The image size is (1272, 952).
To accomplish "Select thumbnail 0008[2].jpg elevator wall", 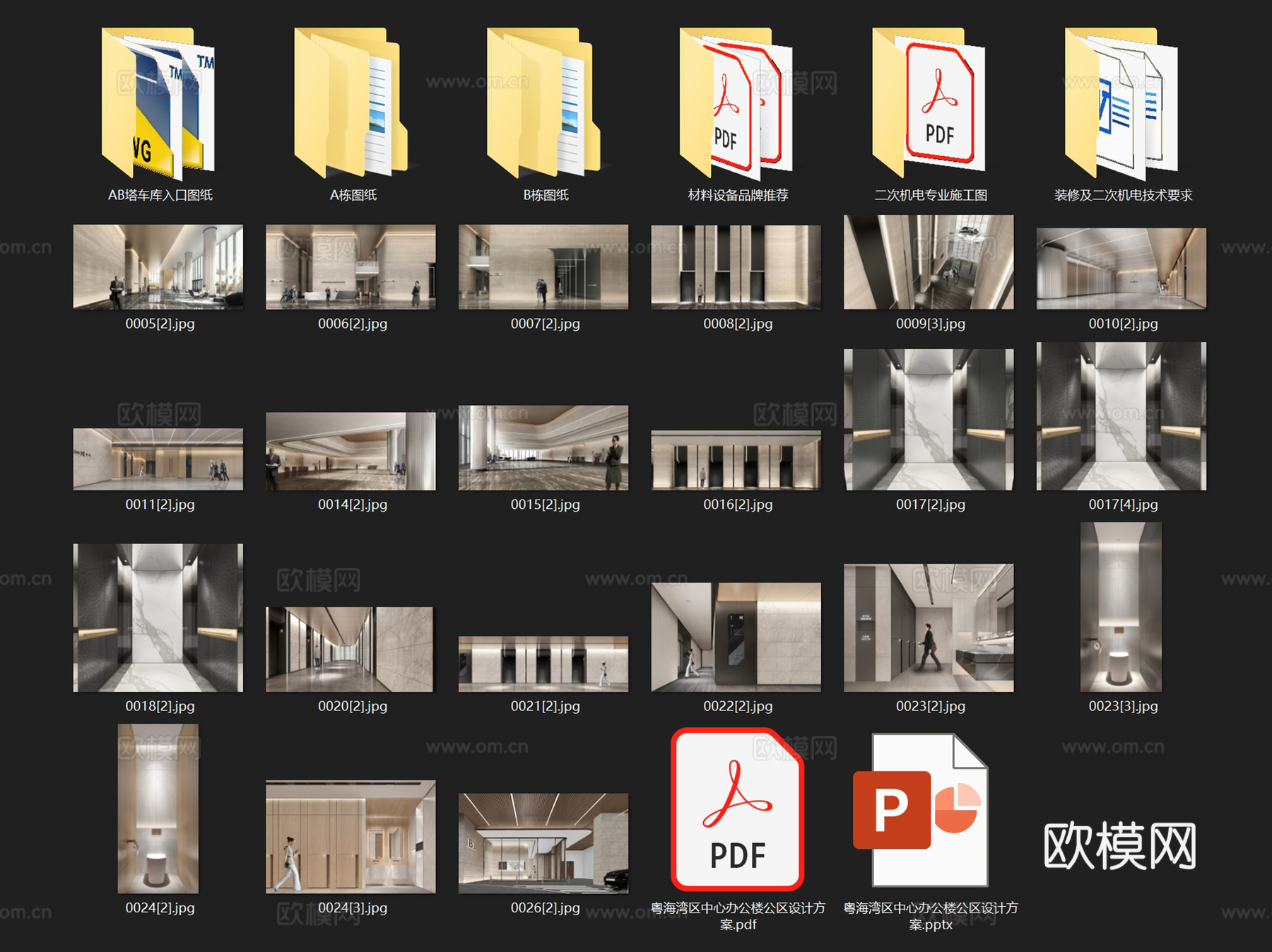I will click(736, 267).
